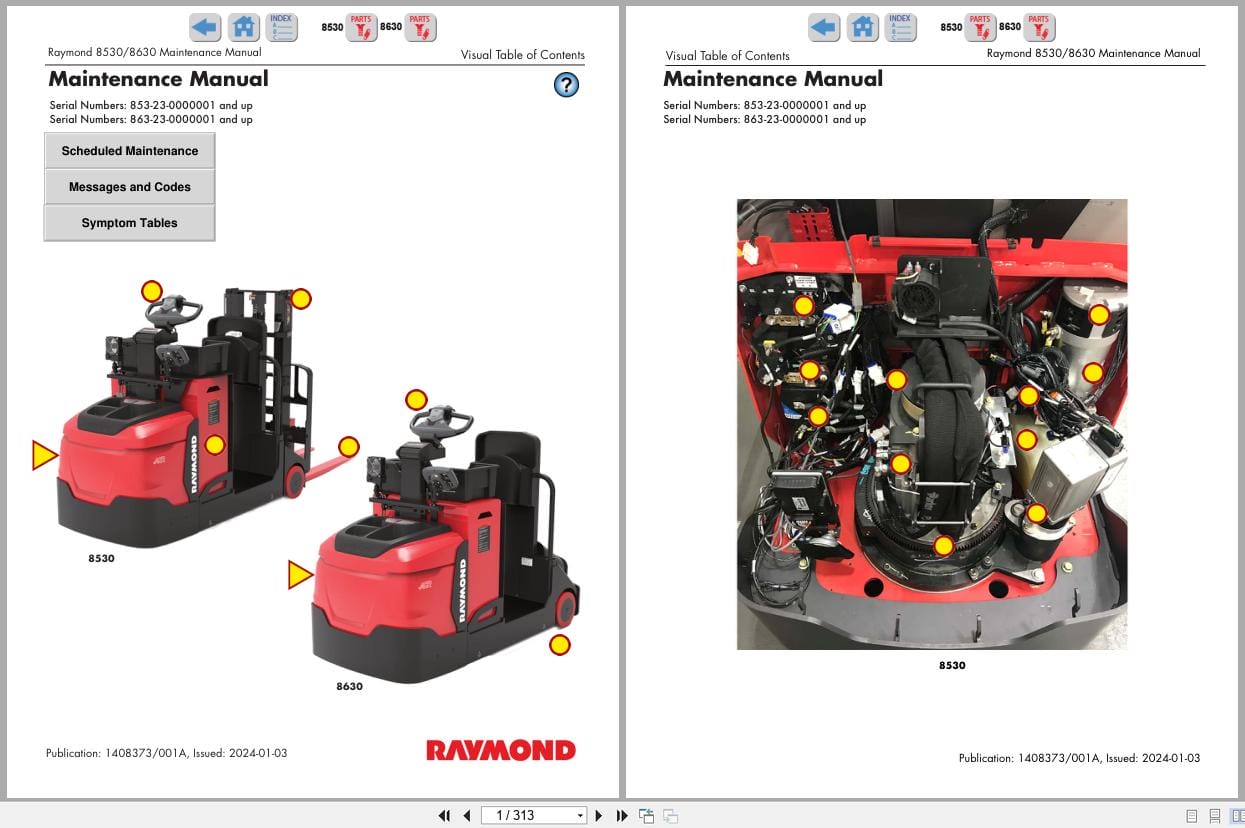Click the right page 'Serial Numbers: 863-23-0000001' line

(765, 119)
